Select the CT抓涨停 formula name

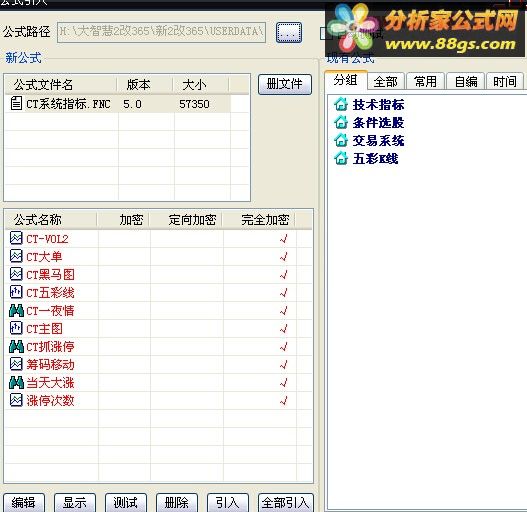coord(50,347)
